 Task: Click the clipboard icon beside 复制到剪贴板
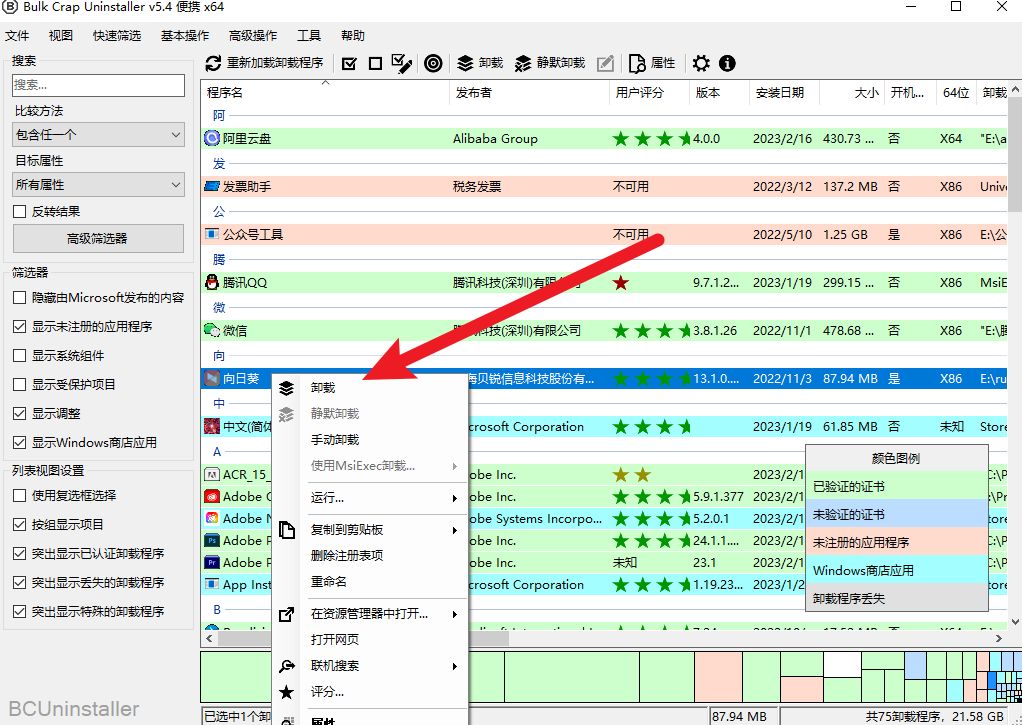[x=286, y=529]
